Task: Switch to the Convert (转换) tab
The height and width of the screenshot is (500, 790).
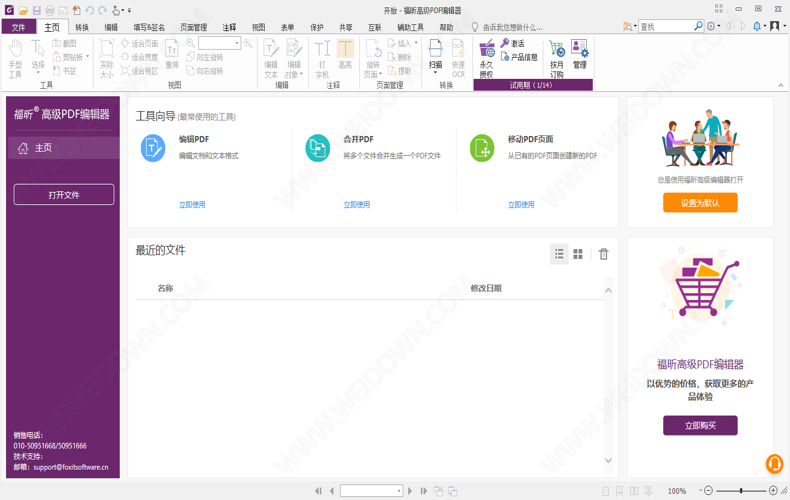Action: [x=82, y=27]
